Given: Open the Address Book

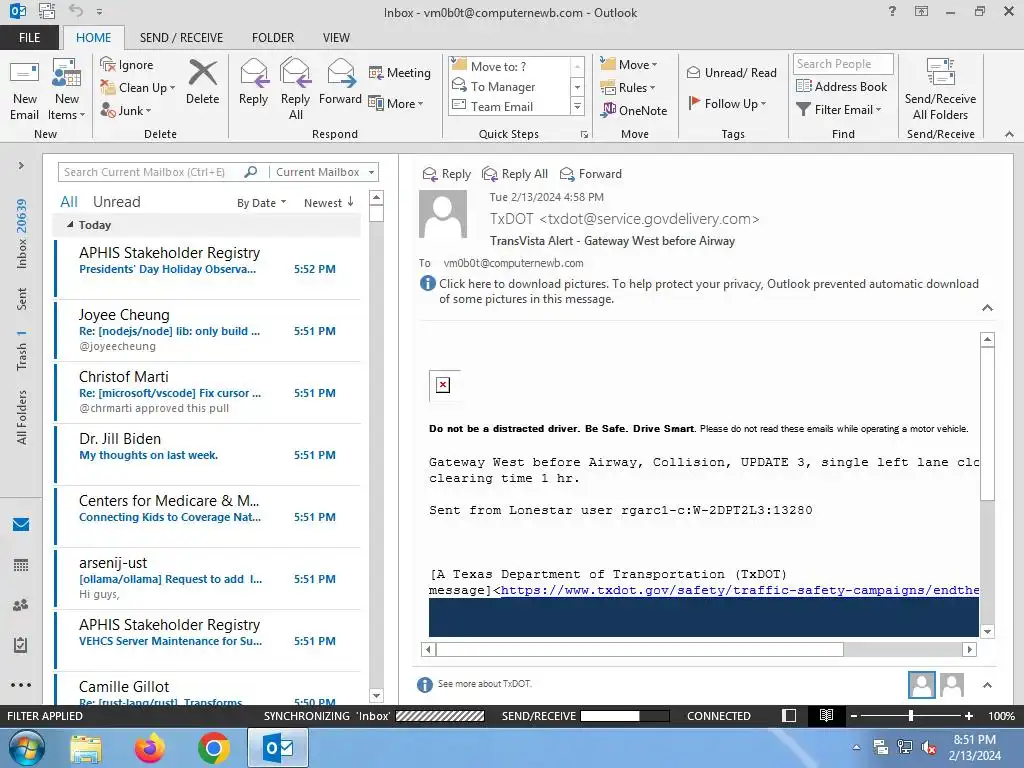Looking at the screenshot, I should (842, 86).
